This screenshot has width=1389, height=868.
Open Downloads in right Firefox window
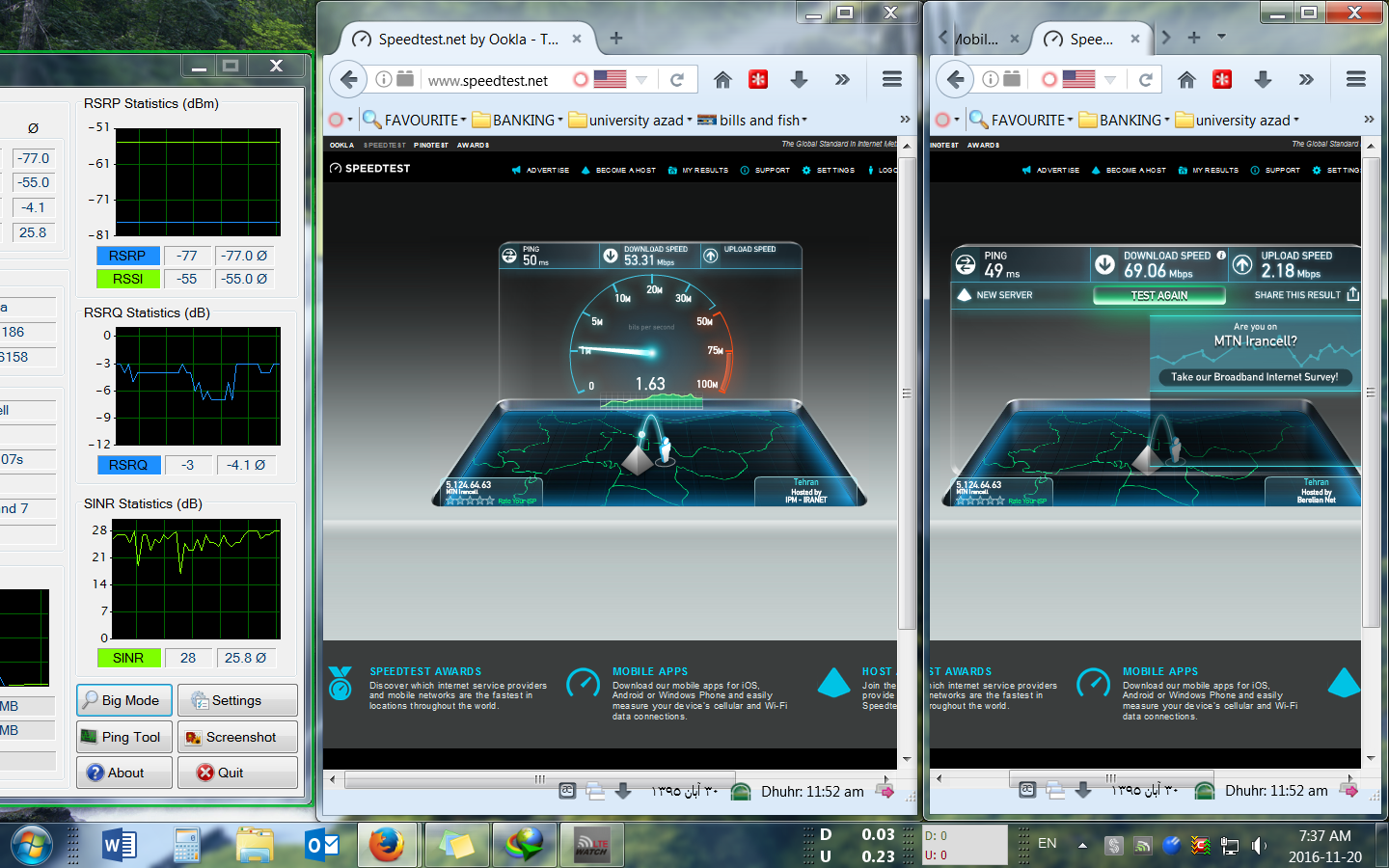click(x=1263, y=79)
